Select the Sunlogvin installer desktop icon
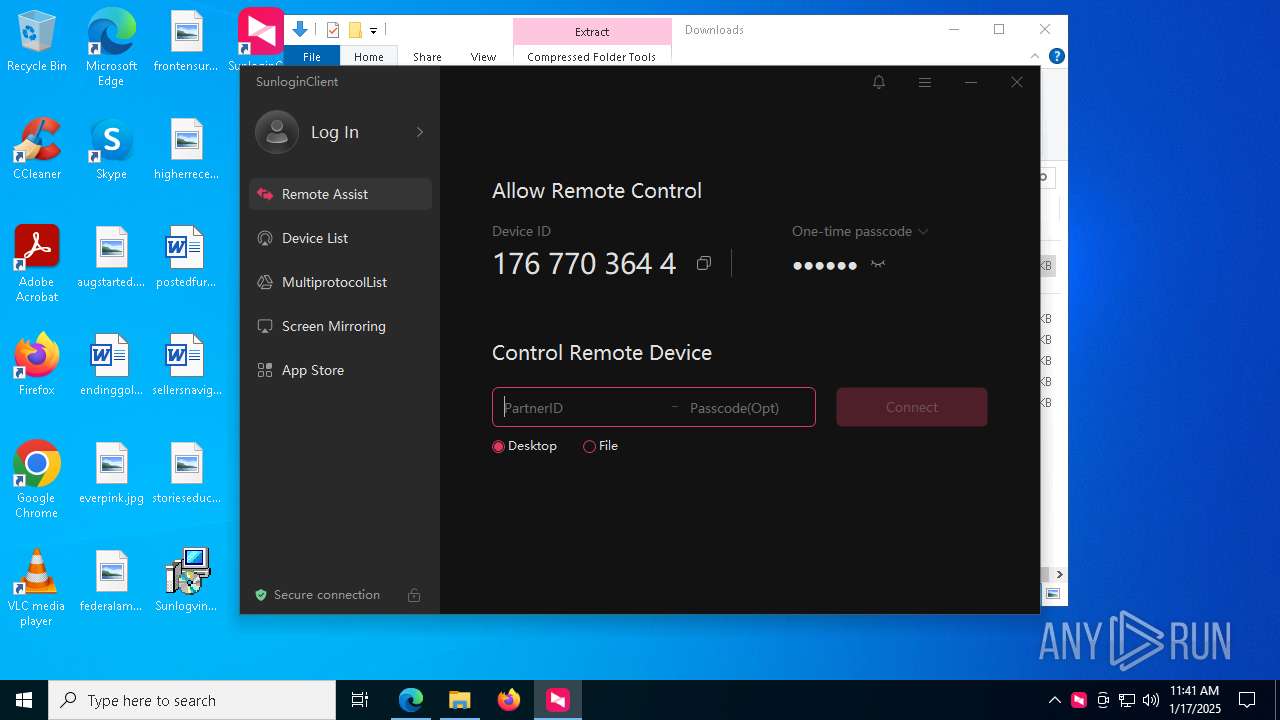The height and width of the screenshot is (720, 1280). point(186,581)
